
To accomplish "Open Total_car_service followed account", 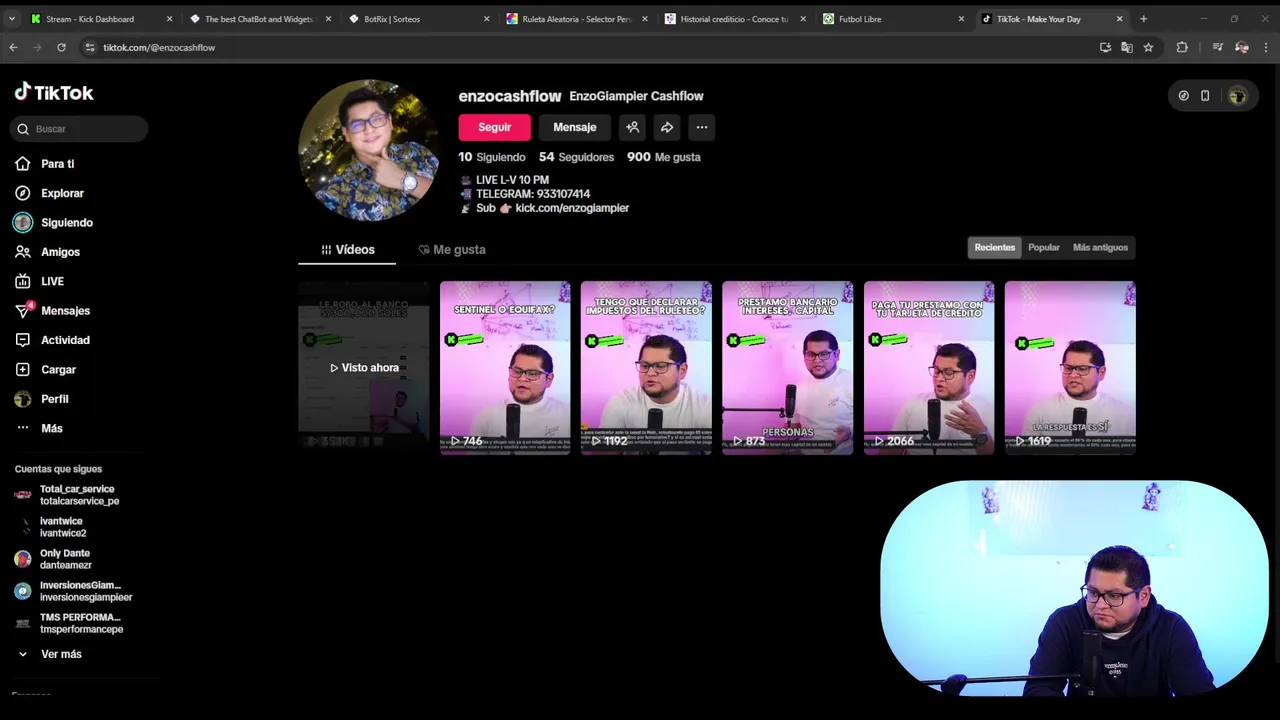I will [x=70, y=495].
